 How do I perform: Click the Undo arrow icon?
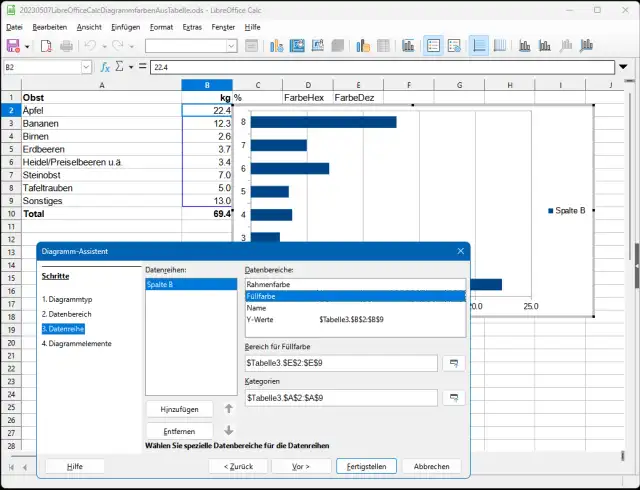(x=90, y=46)
